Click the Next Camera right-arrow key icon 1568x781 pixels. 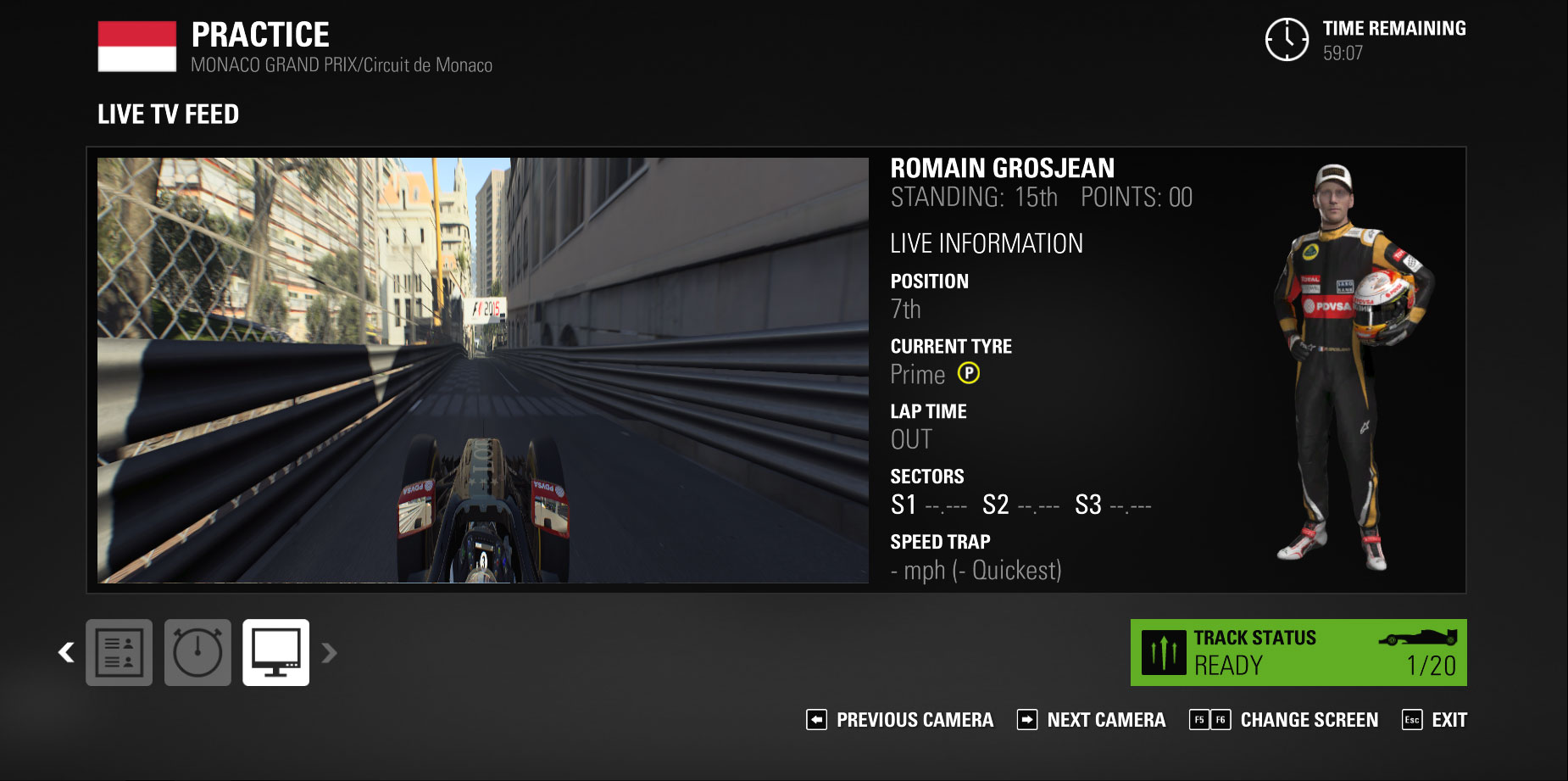(1027, 720)
